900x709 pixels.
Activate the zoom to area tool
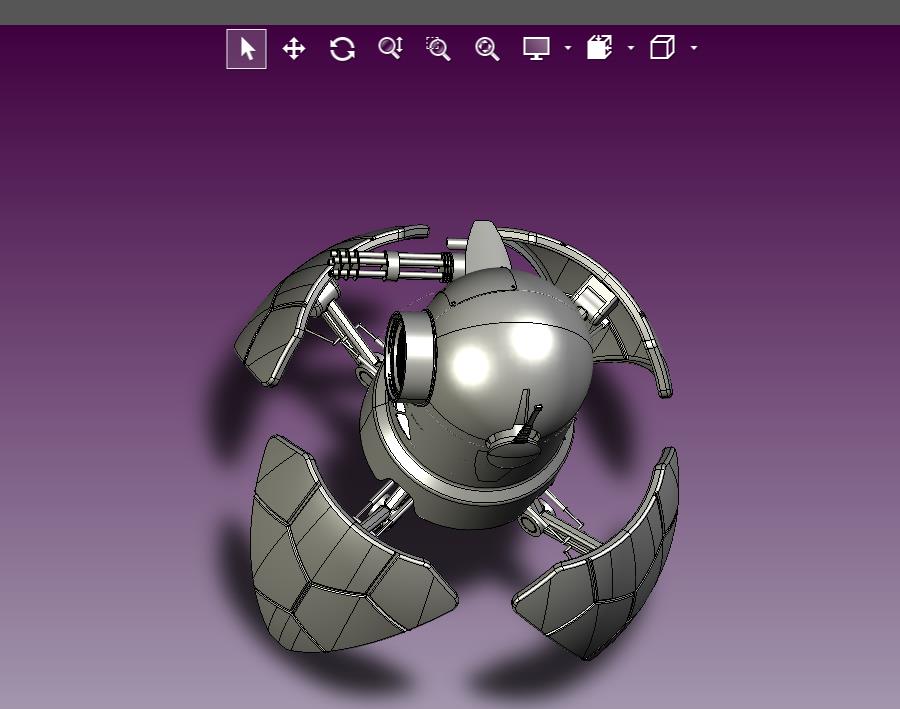click(439, 49)
